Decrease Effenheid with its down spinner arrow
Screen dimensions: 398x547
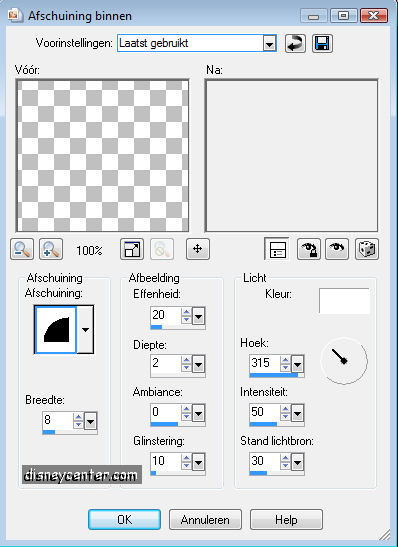(x=187, y=320)
